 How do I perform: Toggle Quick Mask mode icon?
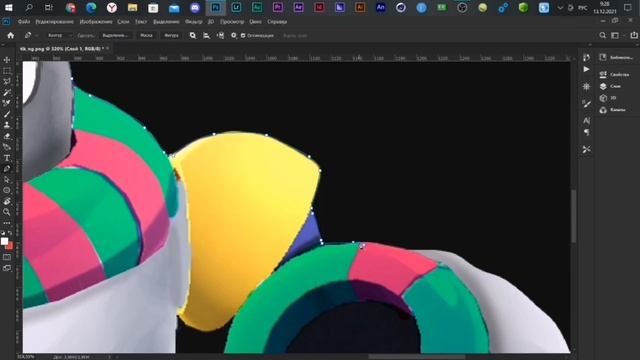click(x=7, y=257)
